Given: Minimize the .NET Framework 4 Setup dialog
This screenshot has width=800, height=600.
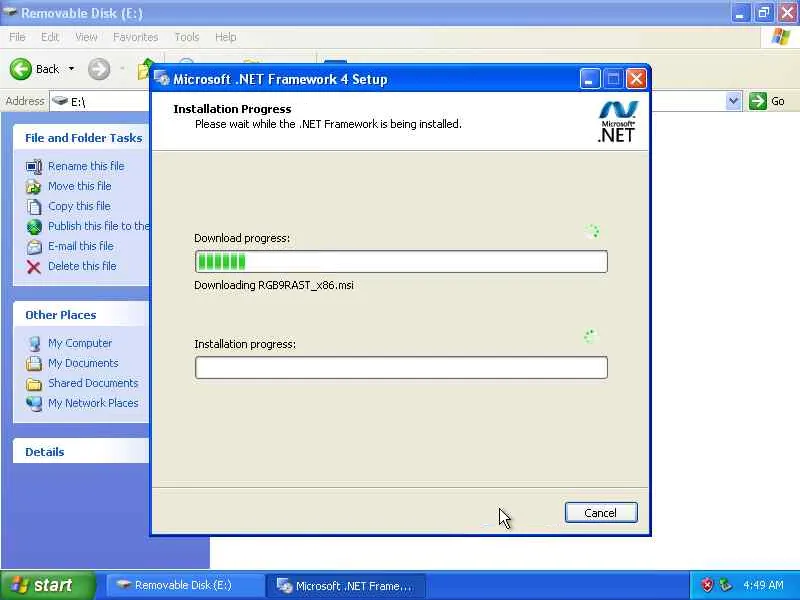Looking at the screenshot, I should pyautogui.click(x=589, y=79).
